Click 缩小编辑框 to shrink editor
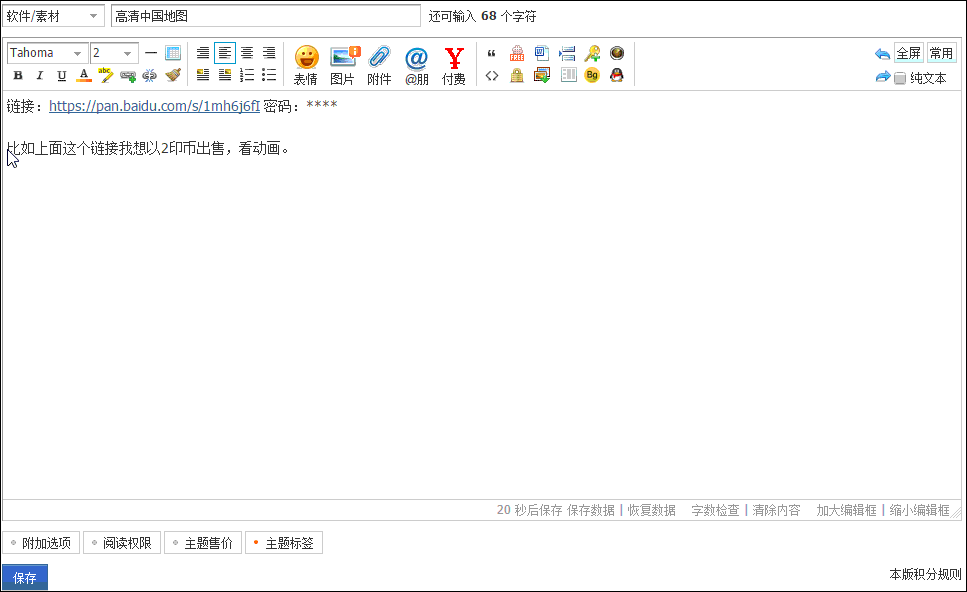 [x=920, y=510]
